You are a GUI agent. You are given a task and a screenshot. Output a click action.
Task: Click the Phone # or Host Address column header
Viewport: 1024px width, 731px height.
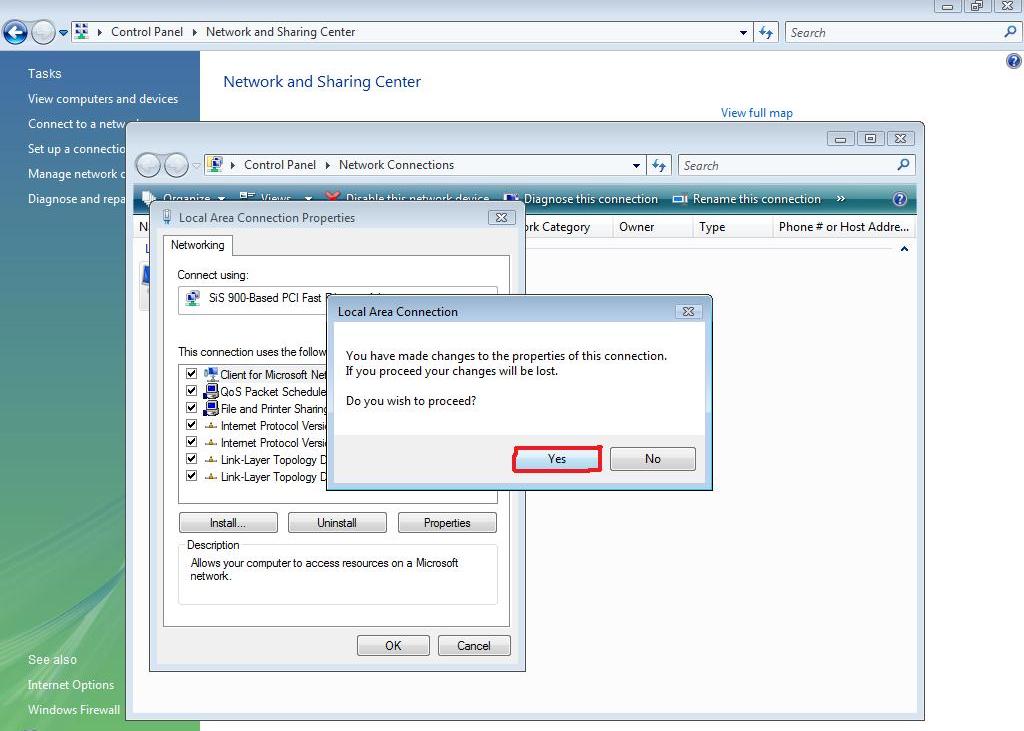[843, 227]
